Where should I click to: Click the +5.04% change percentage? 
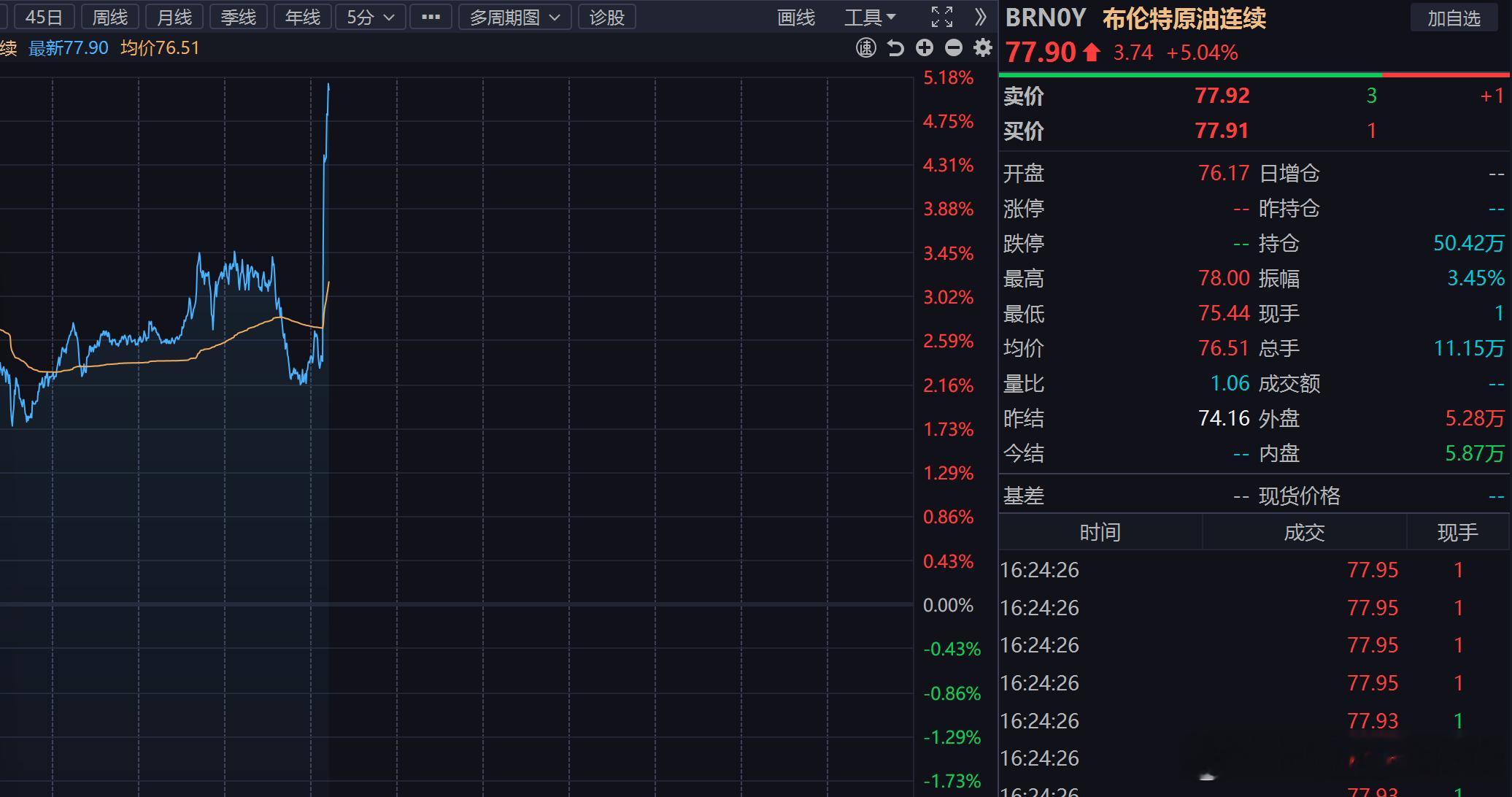(1202, 53)
